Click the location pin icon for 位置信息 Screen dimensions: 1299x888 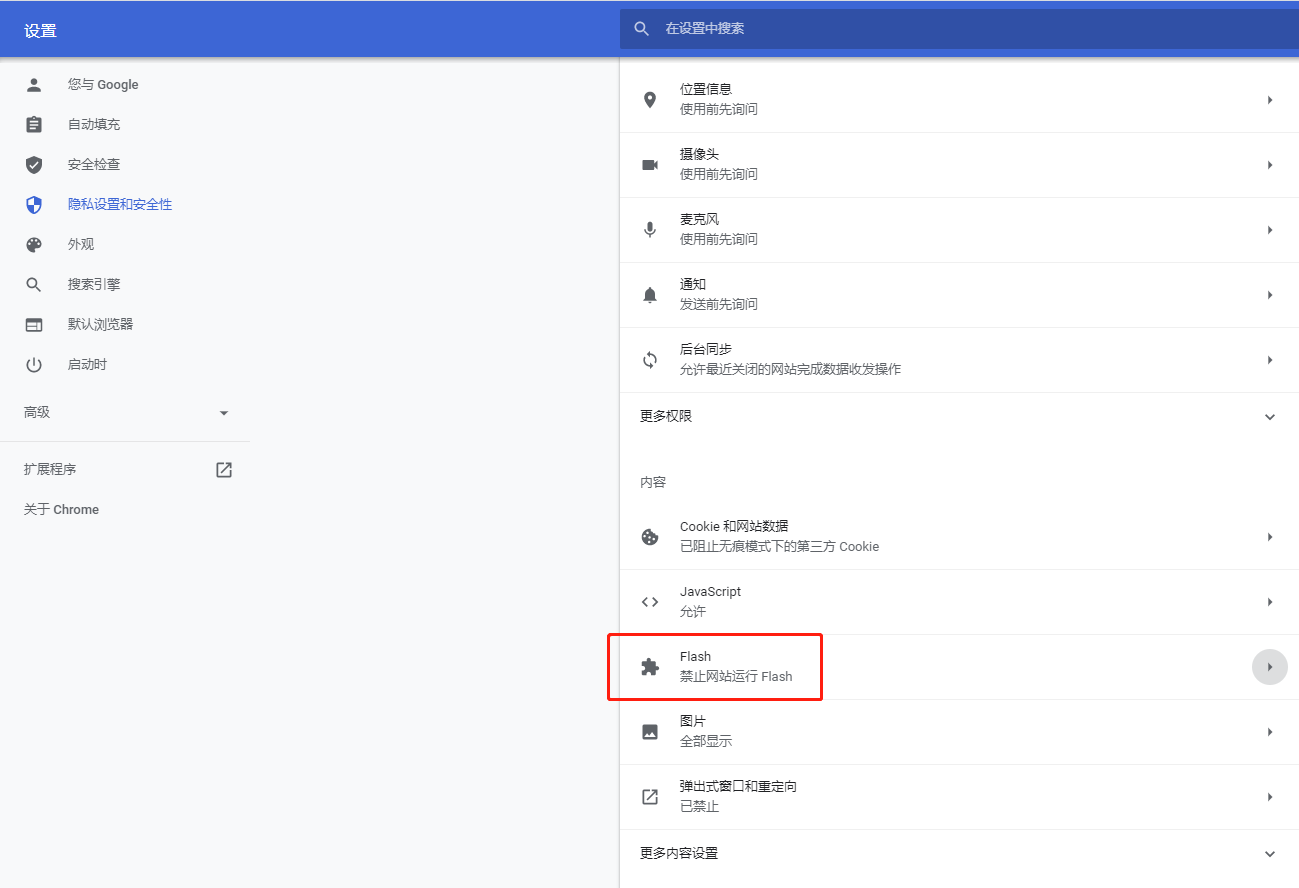point(650,100)
